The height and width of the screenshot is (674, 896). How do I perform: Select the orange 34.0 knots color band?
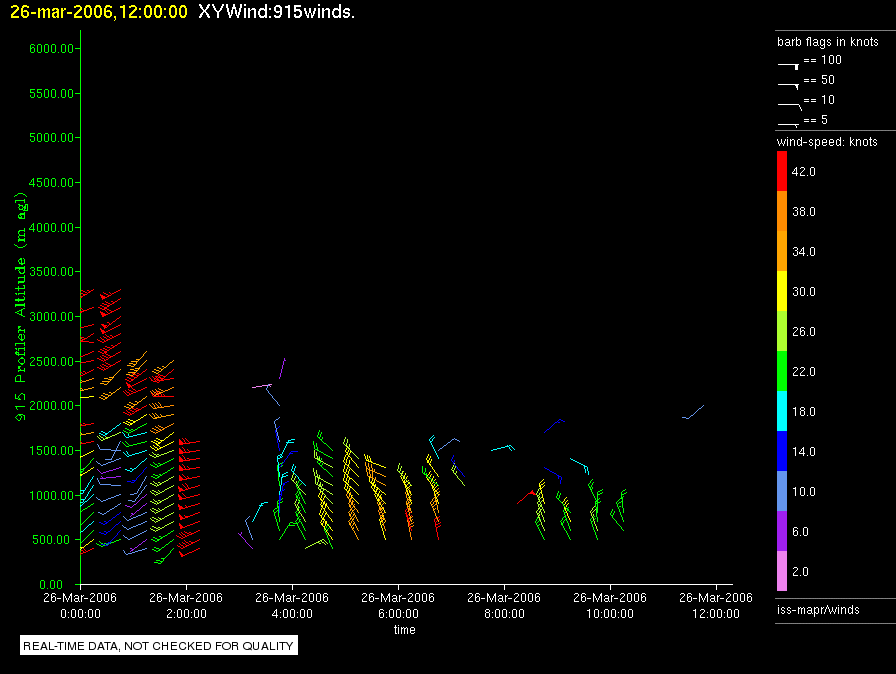click(x=782, y=251)
